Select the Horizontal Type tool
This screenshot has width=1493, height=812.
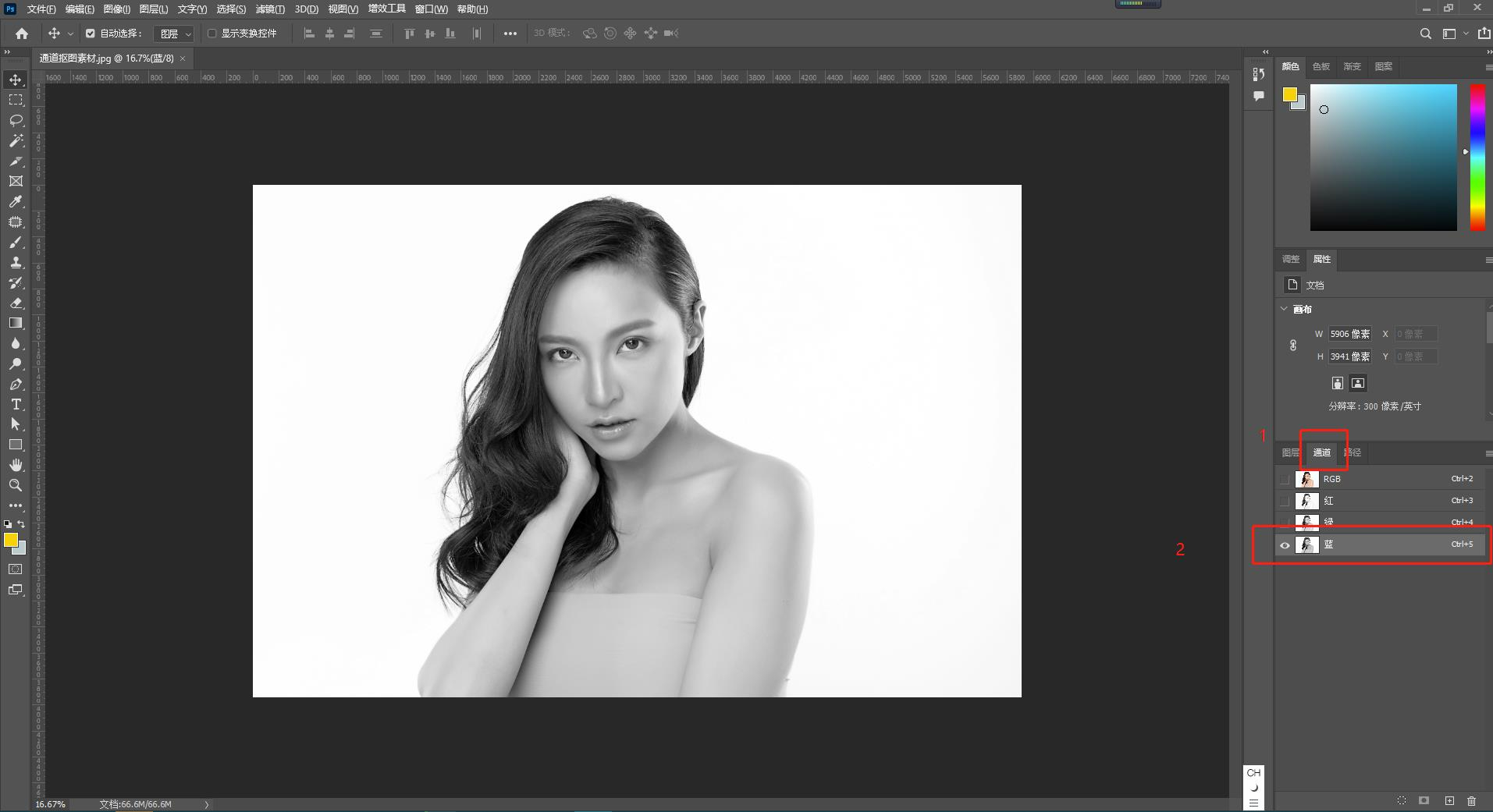pyautogui.click(x=16, y=404)
